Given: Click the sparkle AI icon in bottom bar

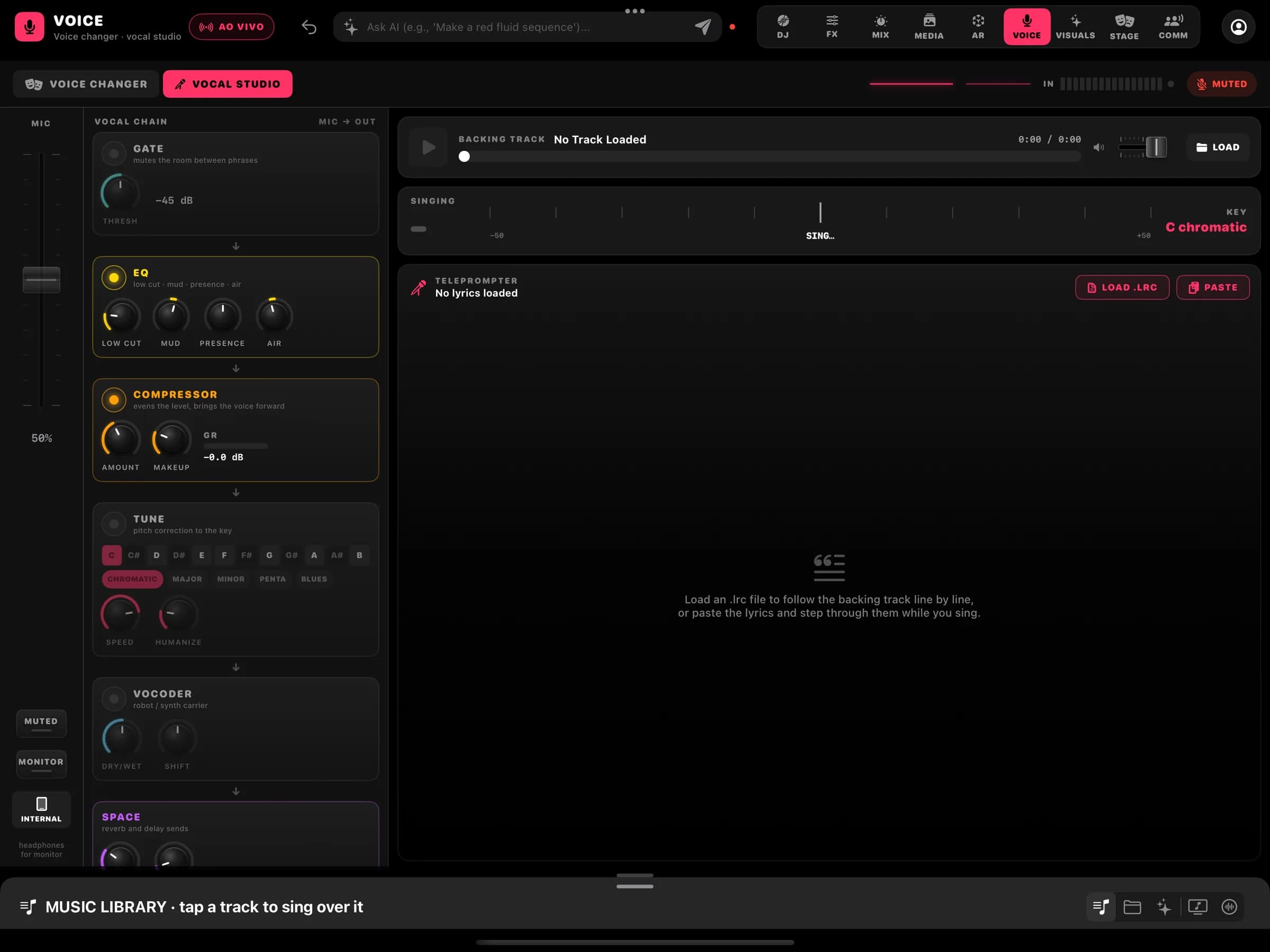Looking at the screenshot, I should 1164,907.
